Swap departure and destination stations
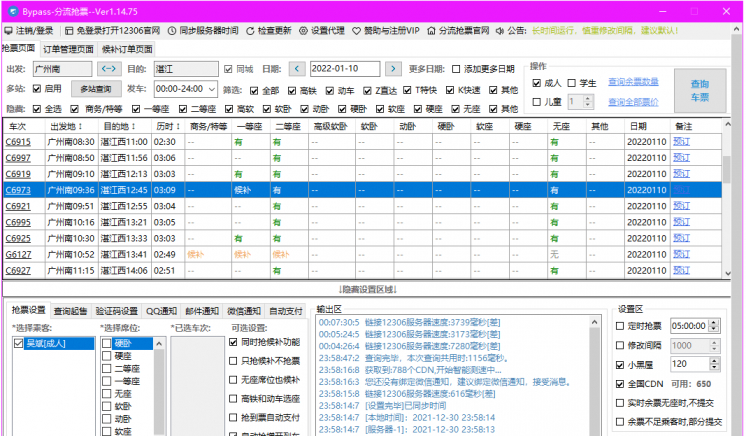This screenshot has width=746, height=436. point(108,69)
